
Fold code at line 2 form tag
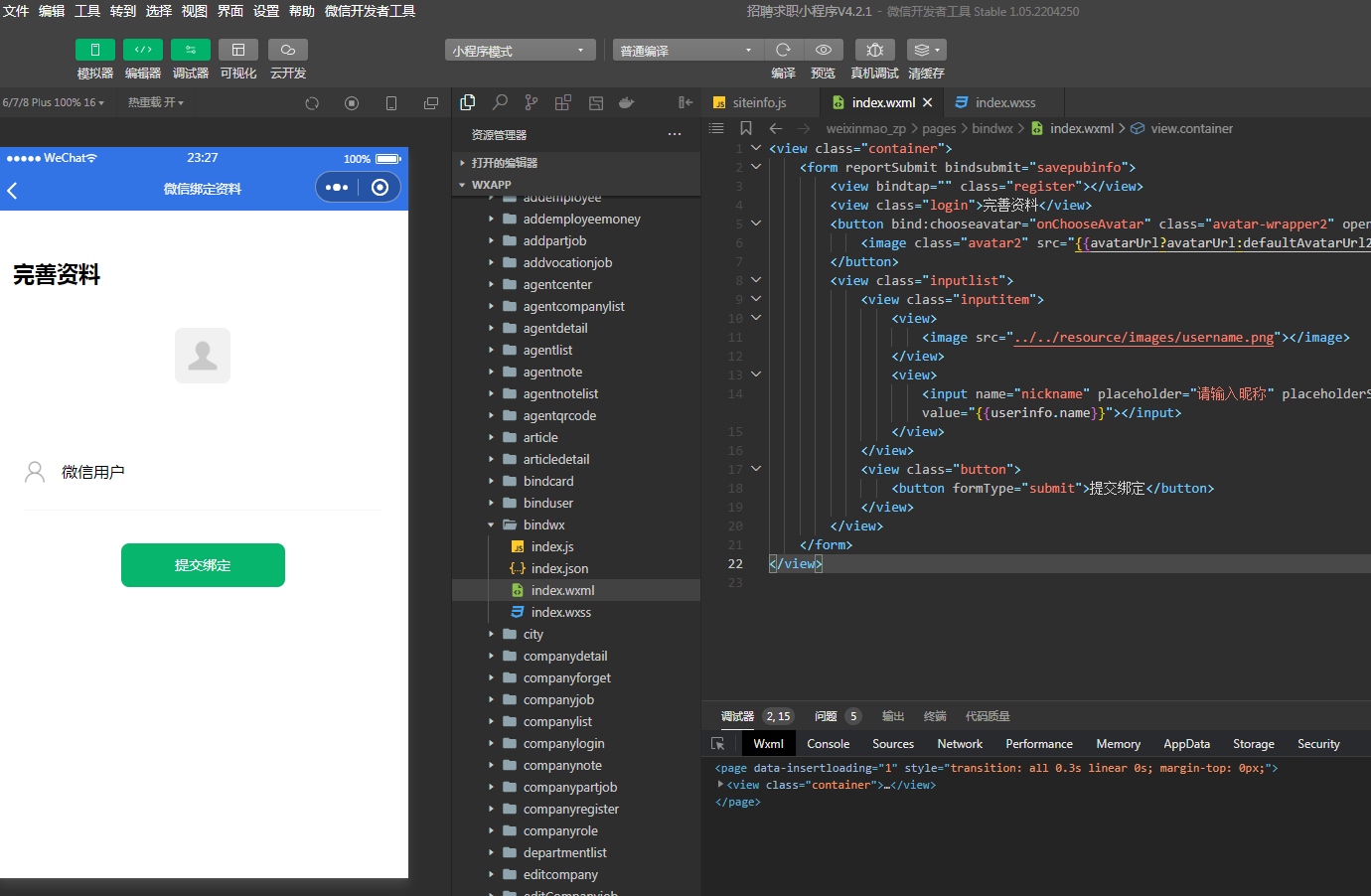(x=756, y=167)
